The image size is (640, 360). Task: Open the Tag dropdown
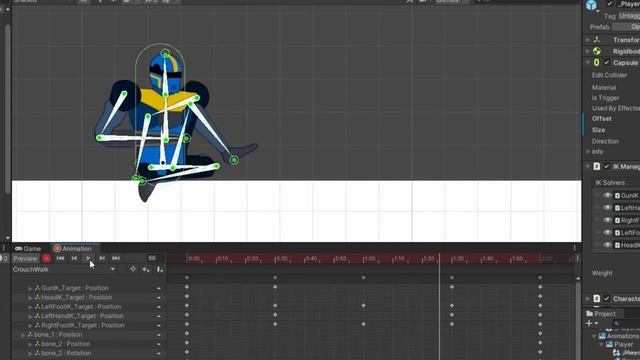[629, 16]
